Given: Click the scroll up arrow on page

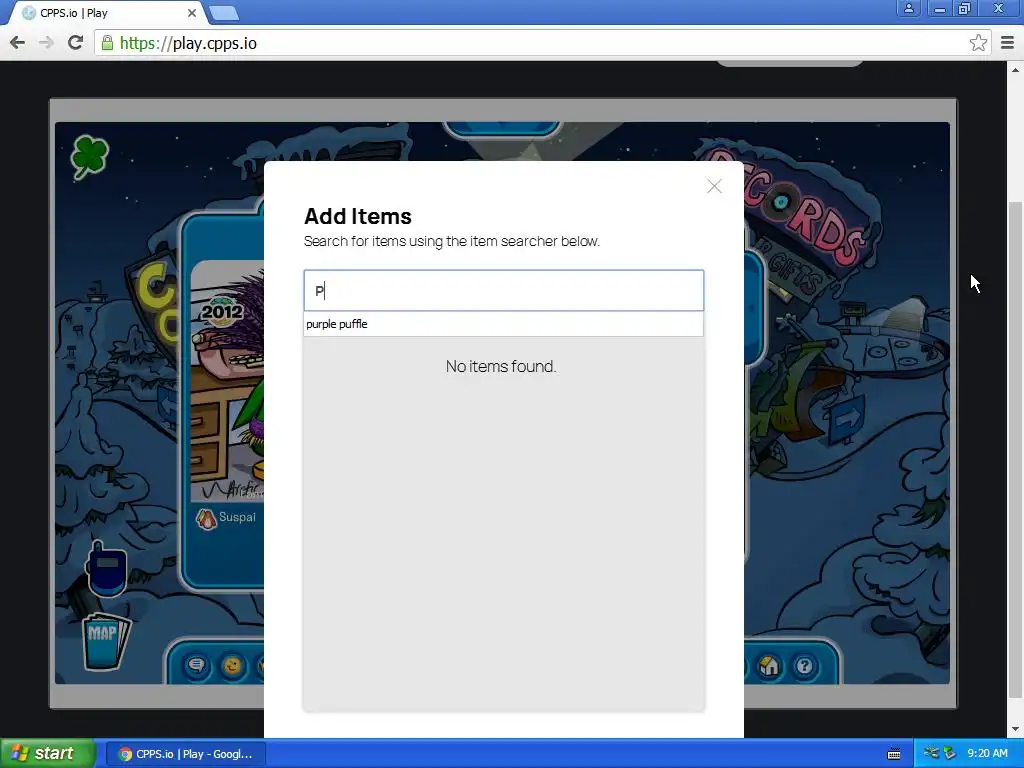Looking at the screenshot, I should [1015, 69].
